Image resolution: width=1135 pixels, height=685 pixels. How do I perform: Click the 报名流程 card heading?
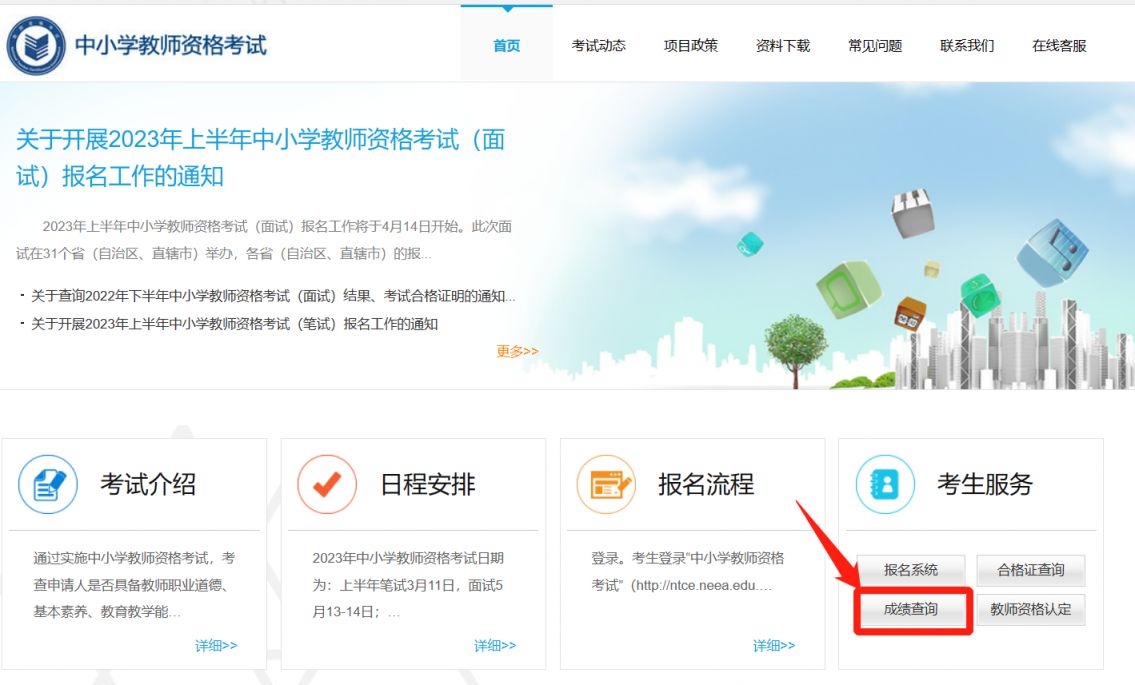[x=706, y=484]
